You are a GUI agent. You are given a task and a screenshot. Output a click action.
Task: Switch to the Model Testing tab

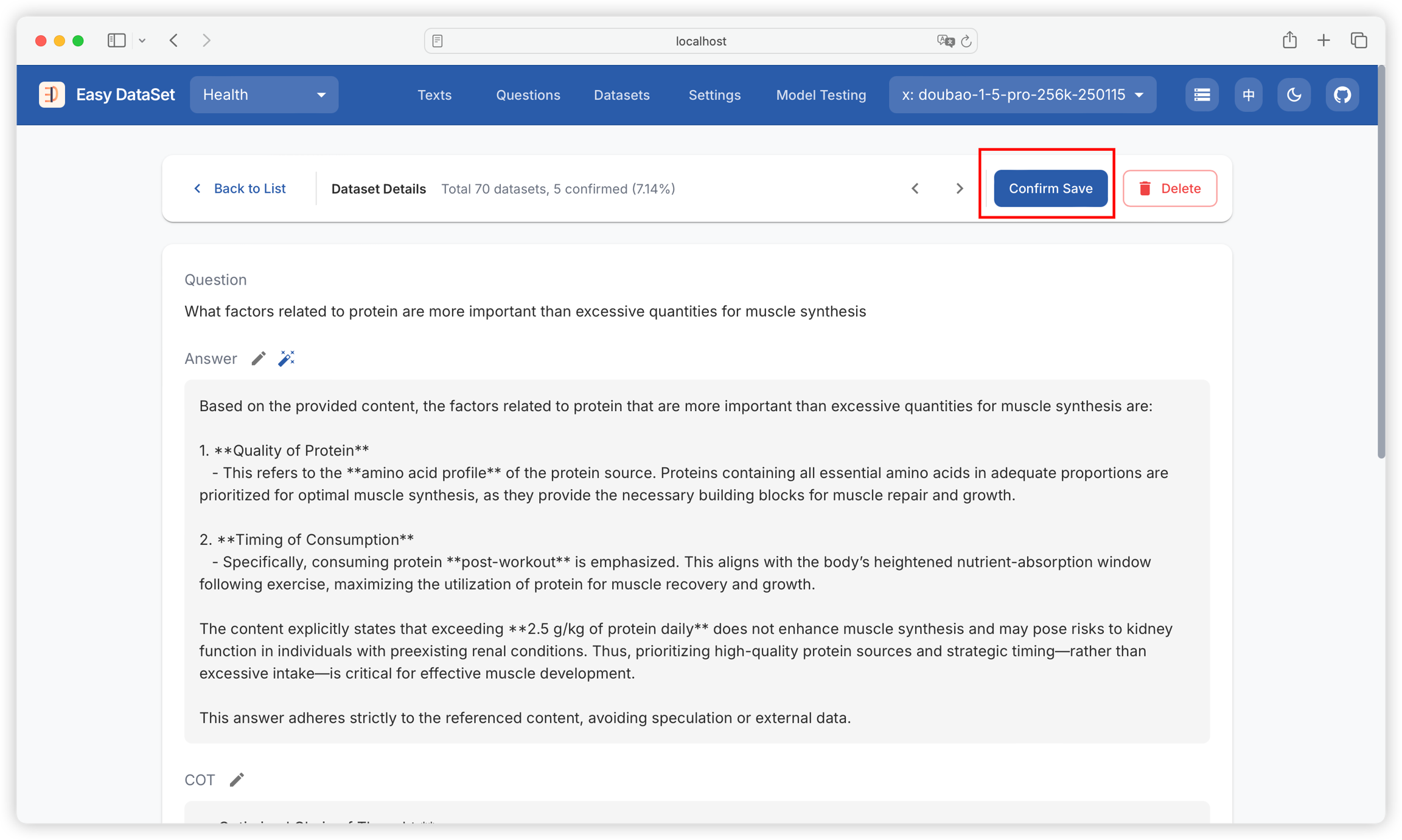(x=821, y=95)
